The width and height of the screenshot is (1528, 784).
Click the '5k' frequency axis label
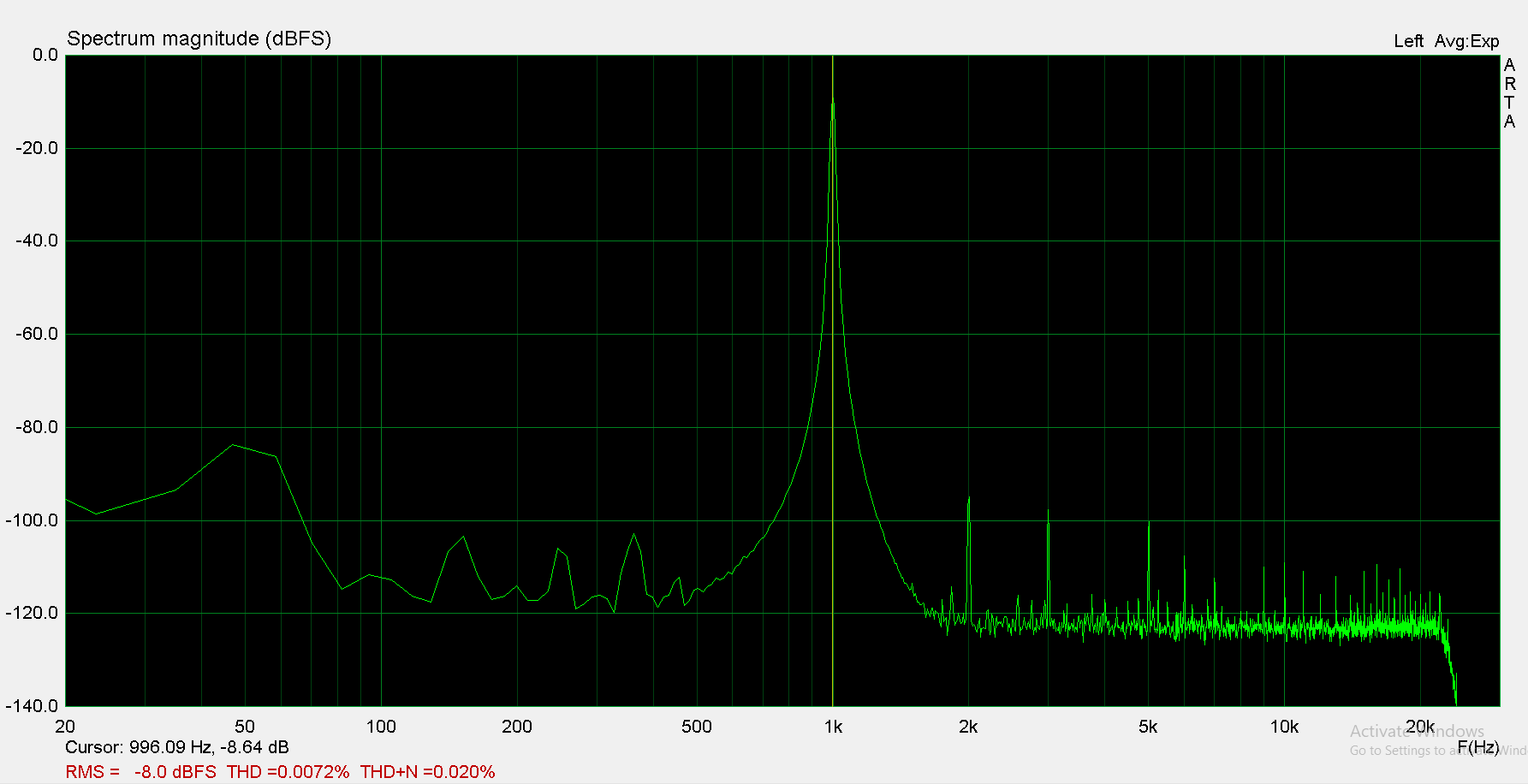click(1148, 727)
